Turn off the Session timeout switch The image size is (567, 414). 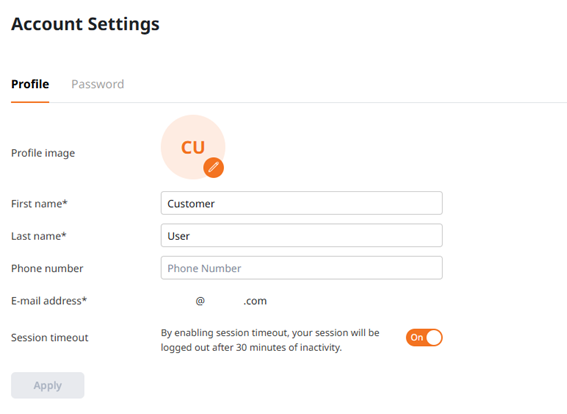424,337
